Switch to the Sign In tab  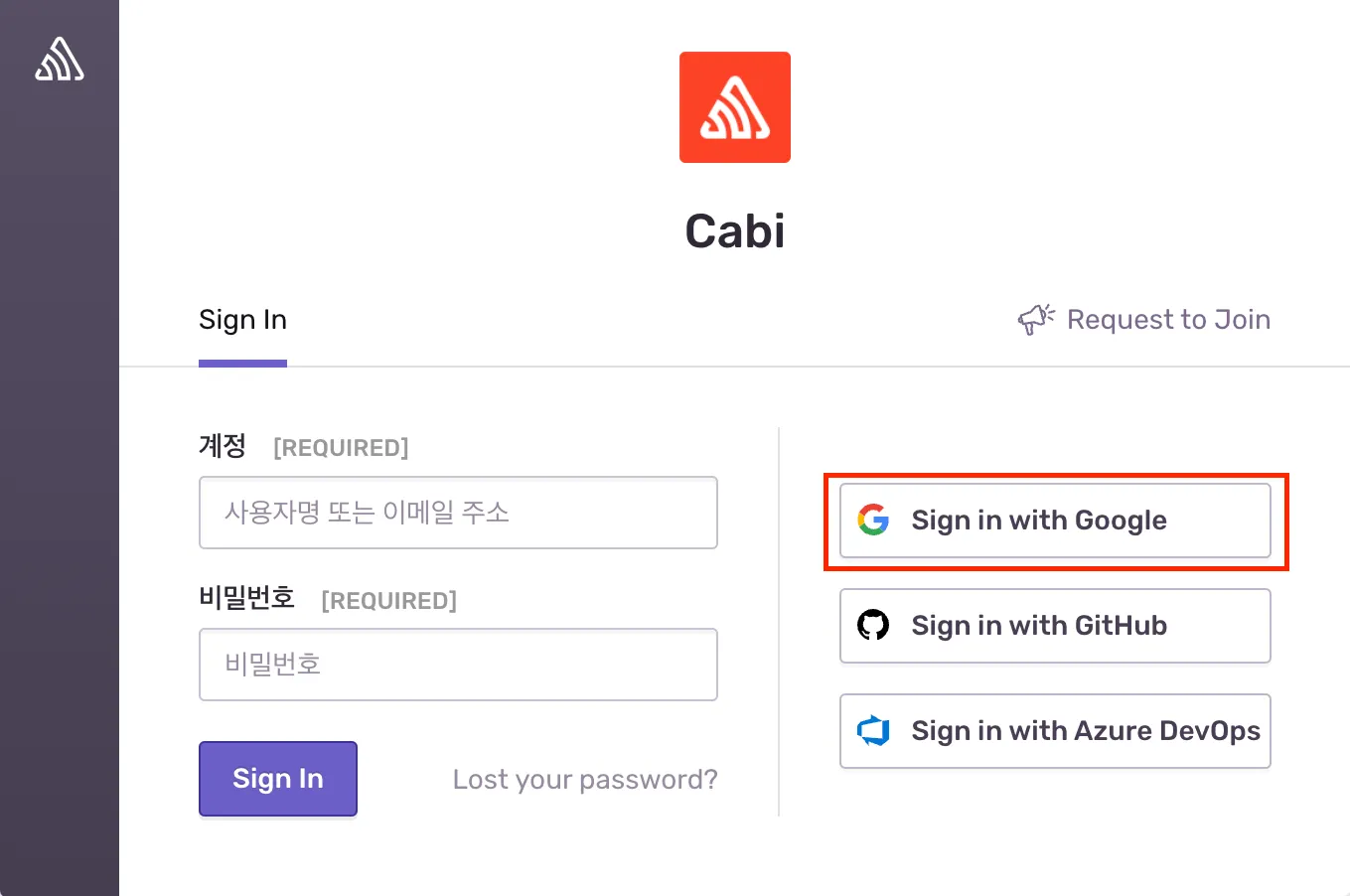242,320
